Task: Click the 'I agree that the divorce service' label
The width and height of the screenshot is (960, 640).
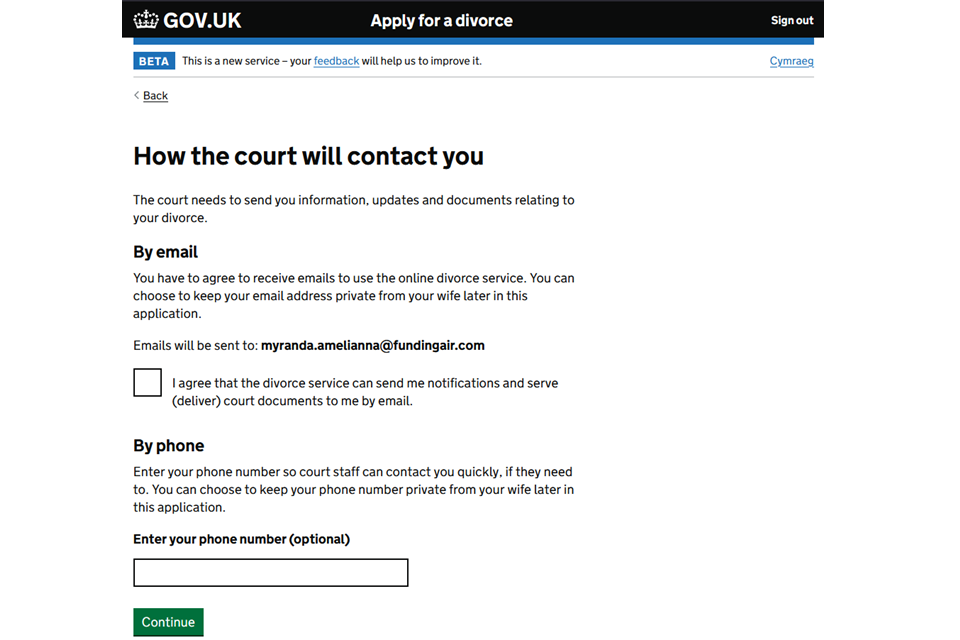Action: pyautogui.click(x=365, y=392)
